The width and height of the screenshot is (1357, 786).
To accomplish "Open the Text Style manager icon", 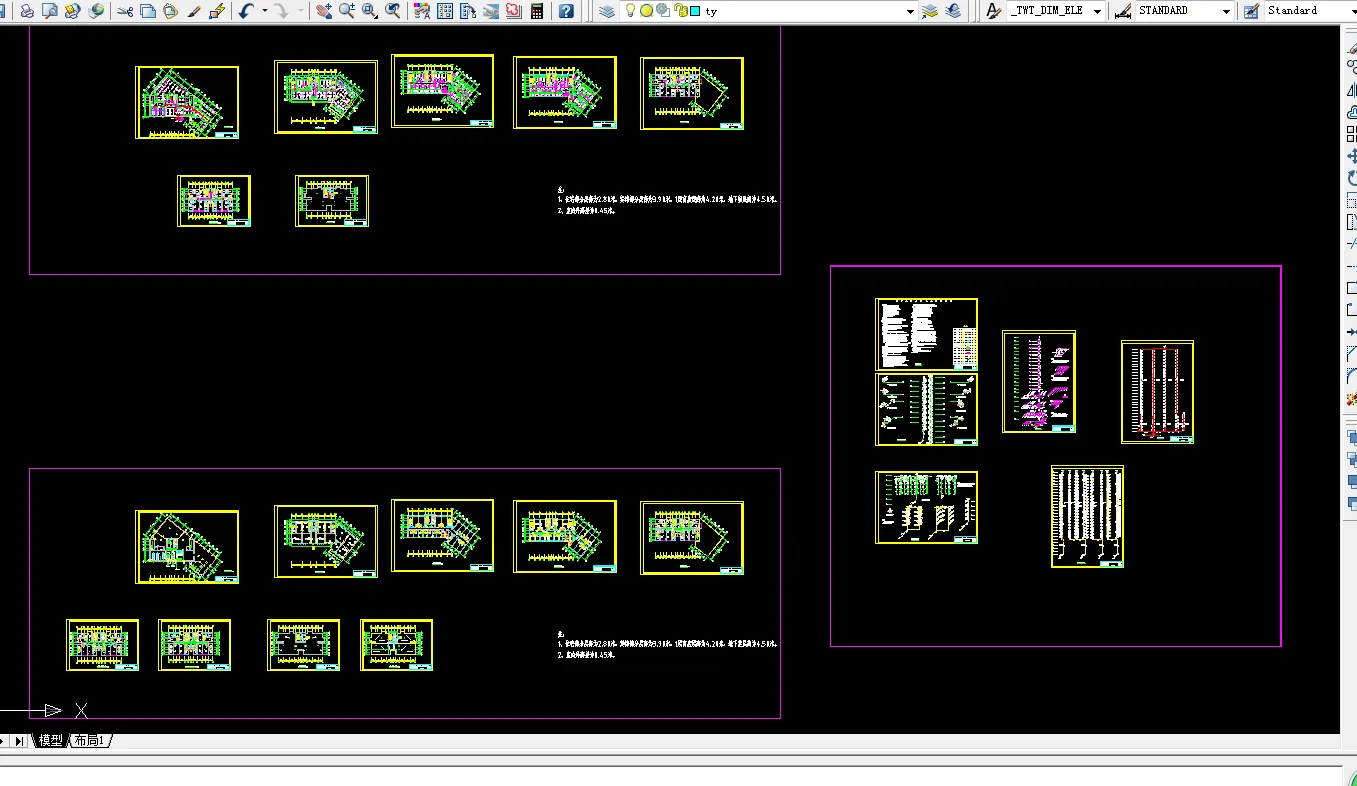I will coord(993,11).
